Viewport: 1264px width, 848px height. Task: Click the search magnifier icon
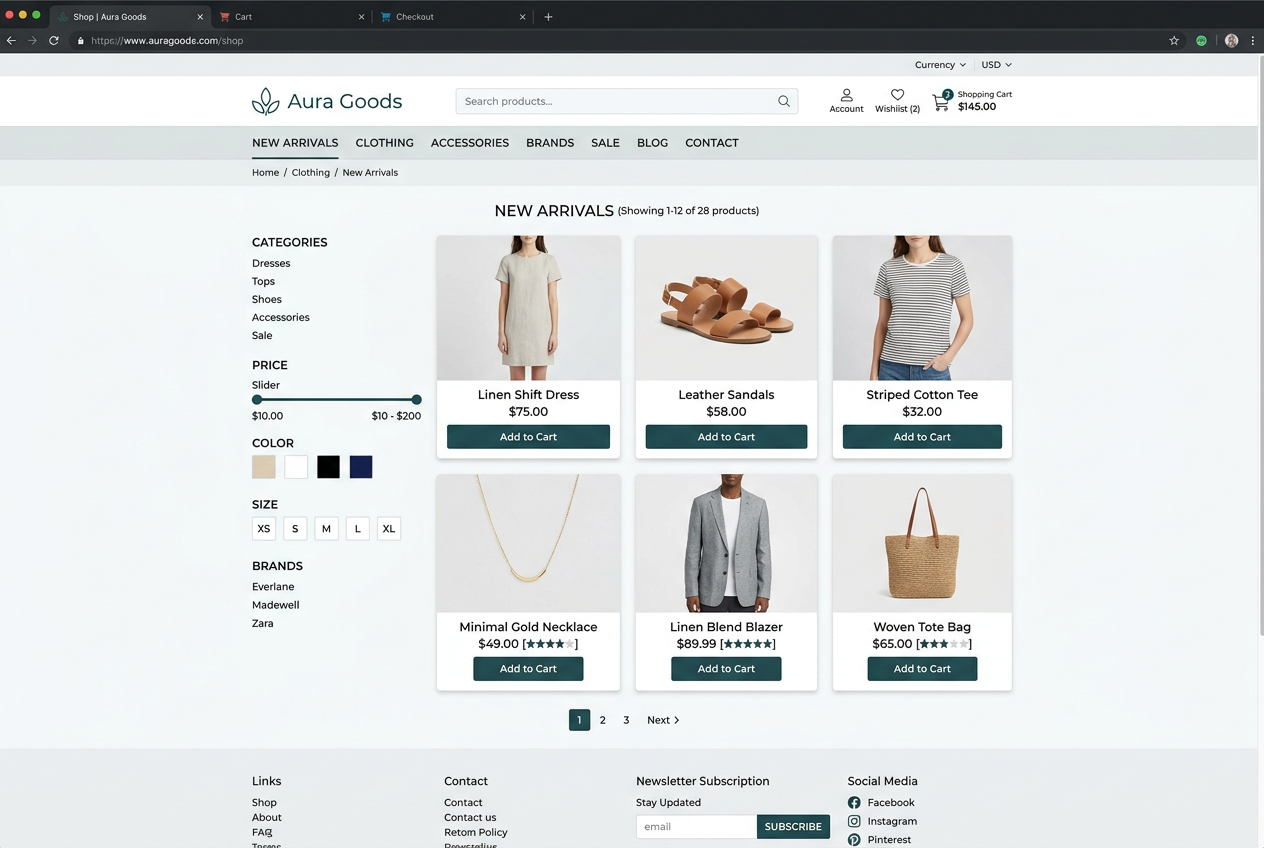784,101
